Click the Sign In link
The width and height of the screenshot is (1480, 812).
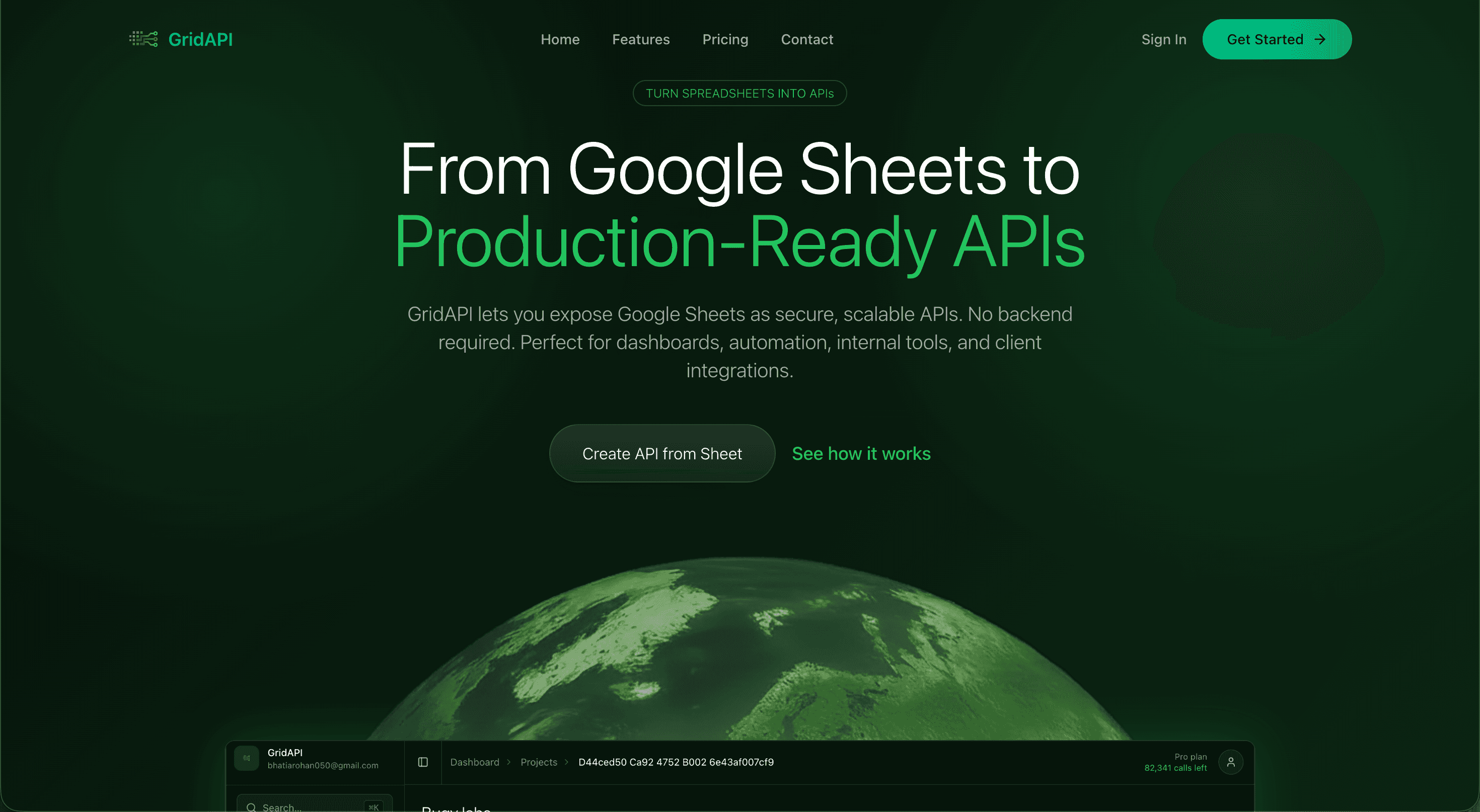point(1163,39)
